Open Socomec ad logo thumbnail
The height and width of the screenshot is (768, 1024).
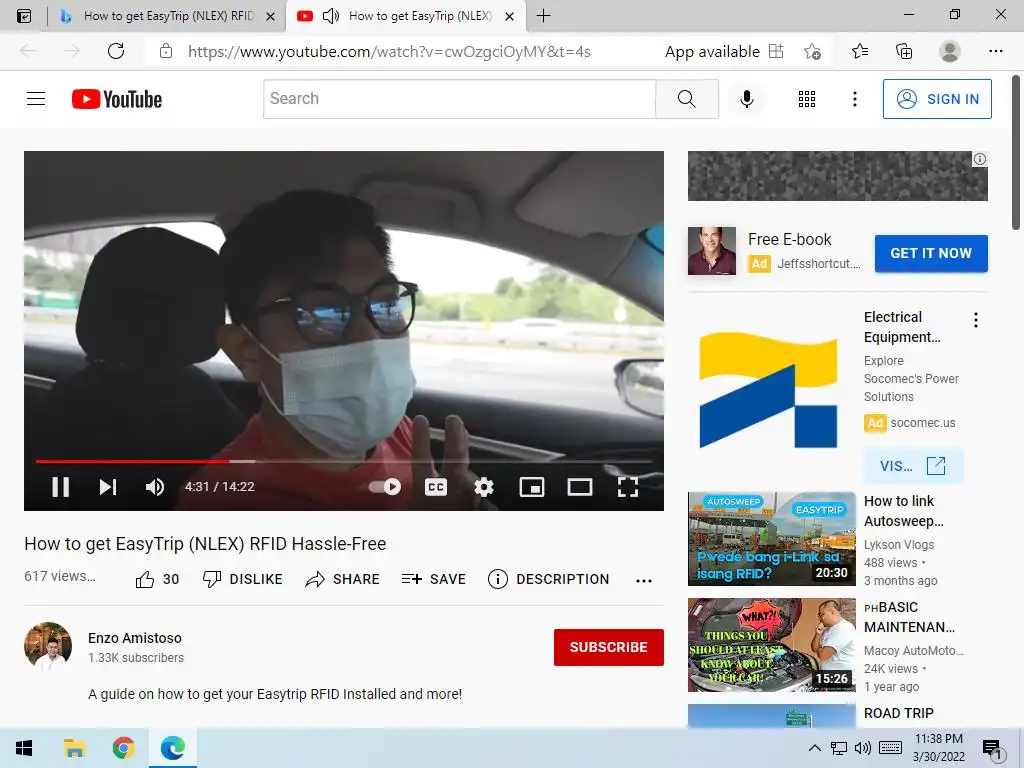click(x=768, y=390)
